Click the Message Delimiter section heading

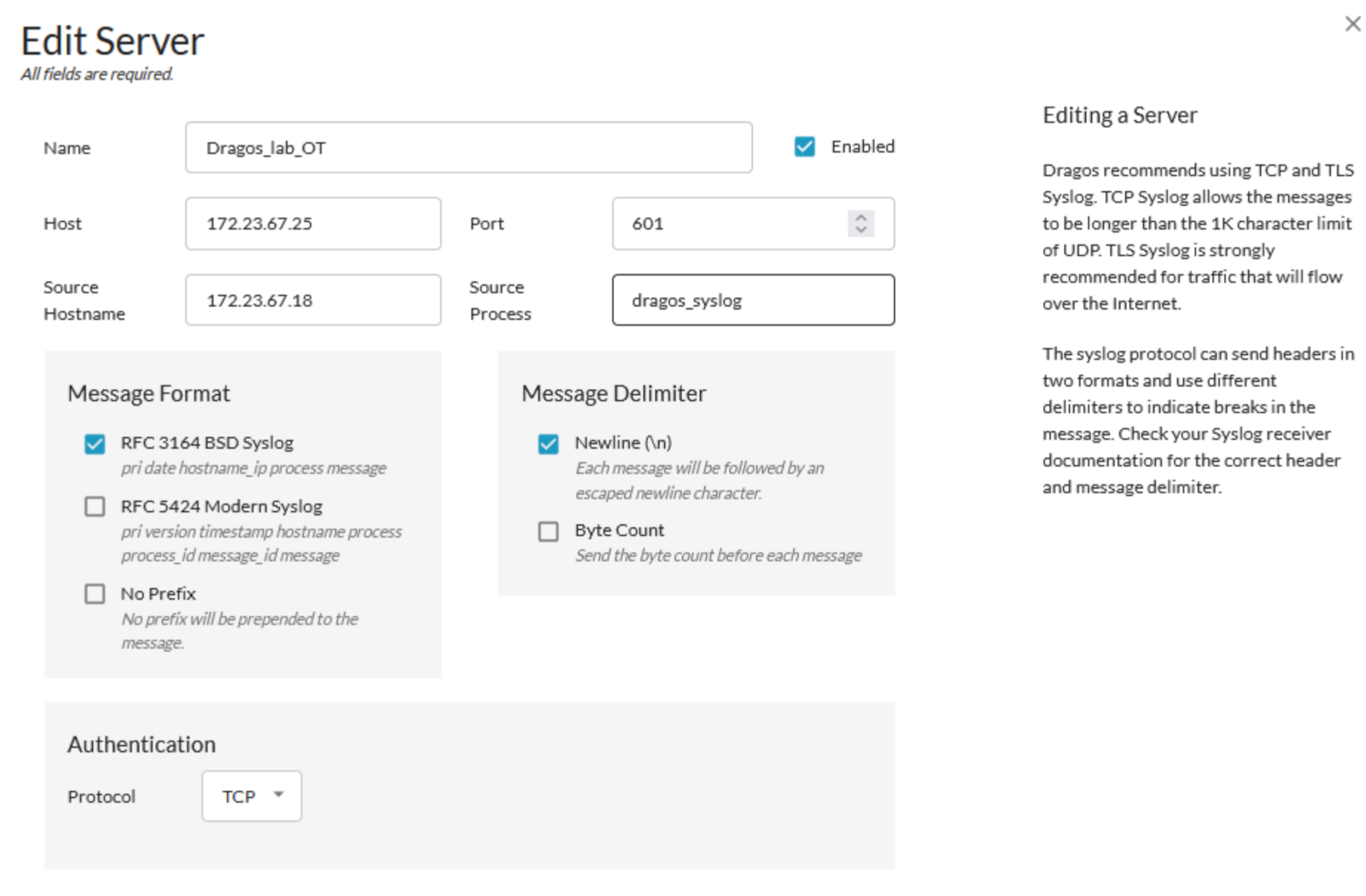612,393
